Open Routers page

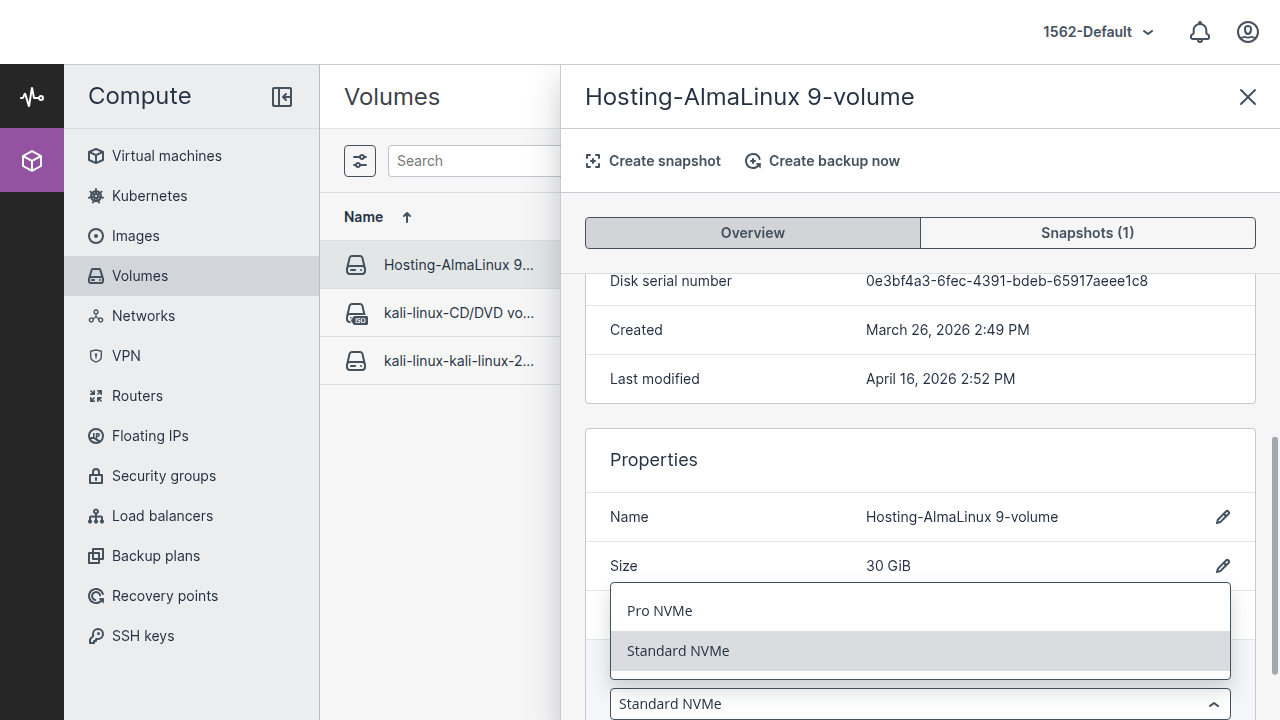(191, 396)
